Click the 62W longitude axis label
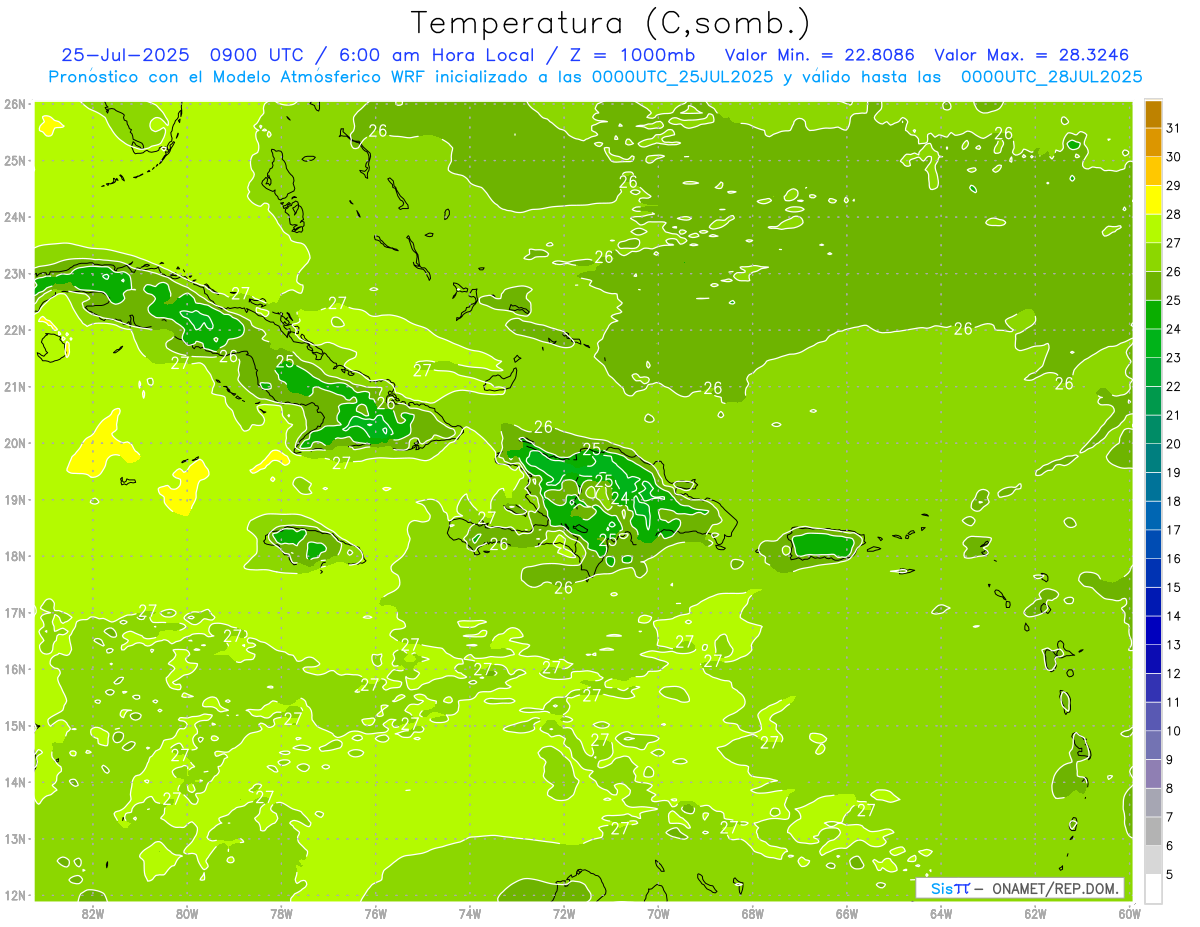1200x927 pixels. [x=1036, y=913]
